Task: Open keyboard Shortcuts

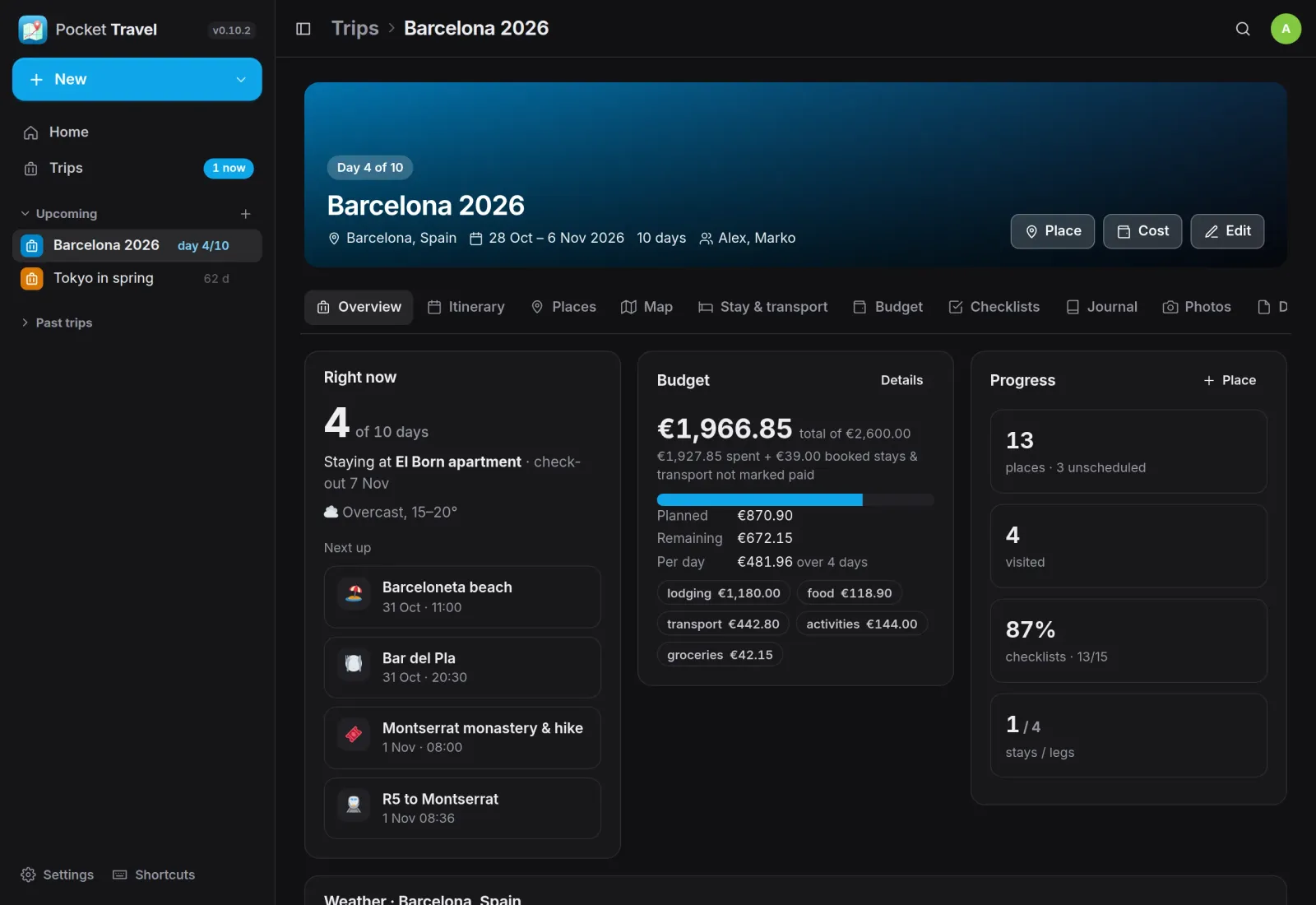Action: pos(154,875)
